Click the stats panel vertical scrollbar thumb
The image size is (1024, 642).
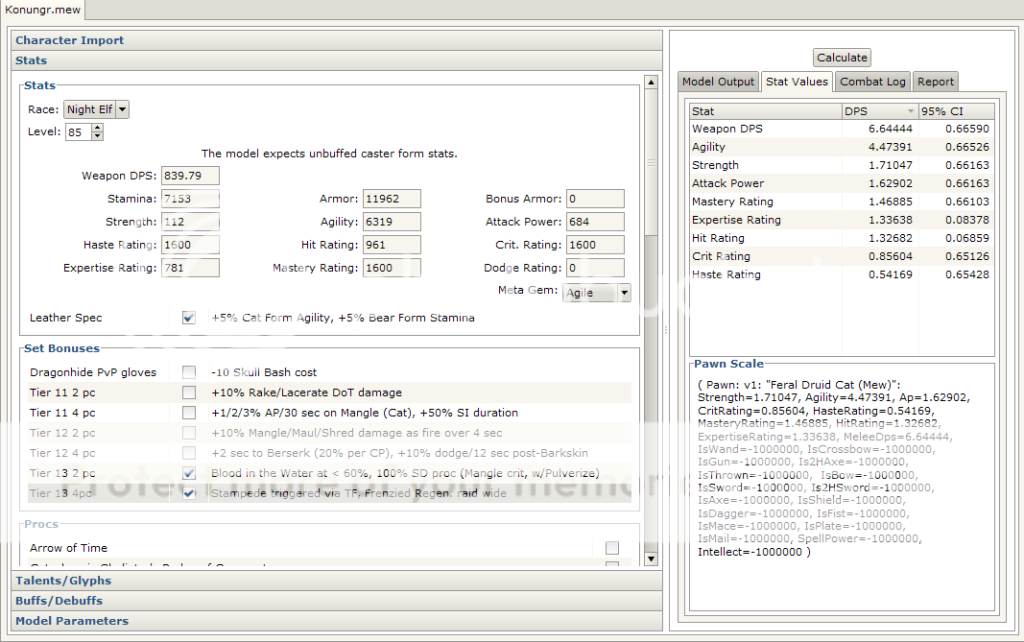pos(650,163)
